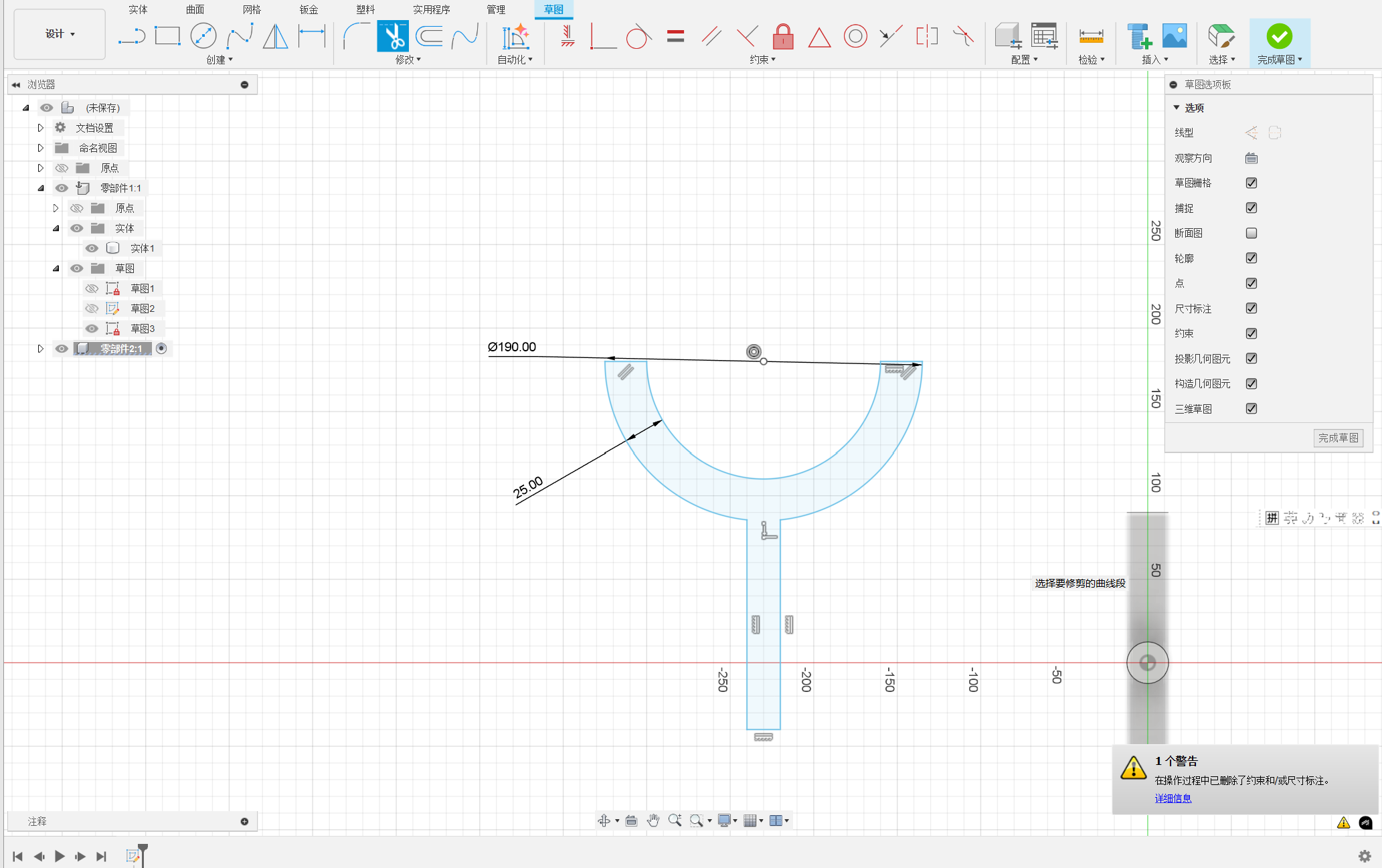Toggle the 尺寸标注 checkbox

tap(1251, 309)
